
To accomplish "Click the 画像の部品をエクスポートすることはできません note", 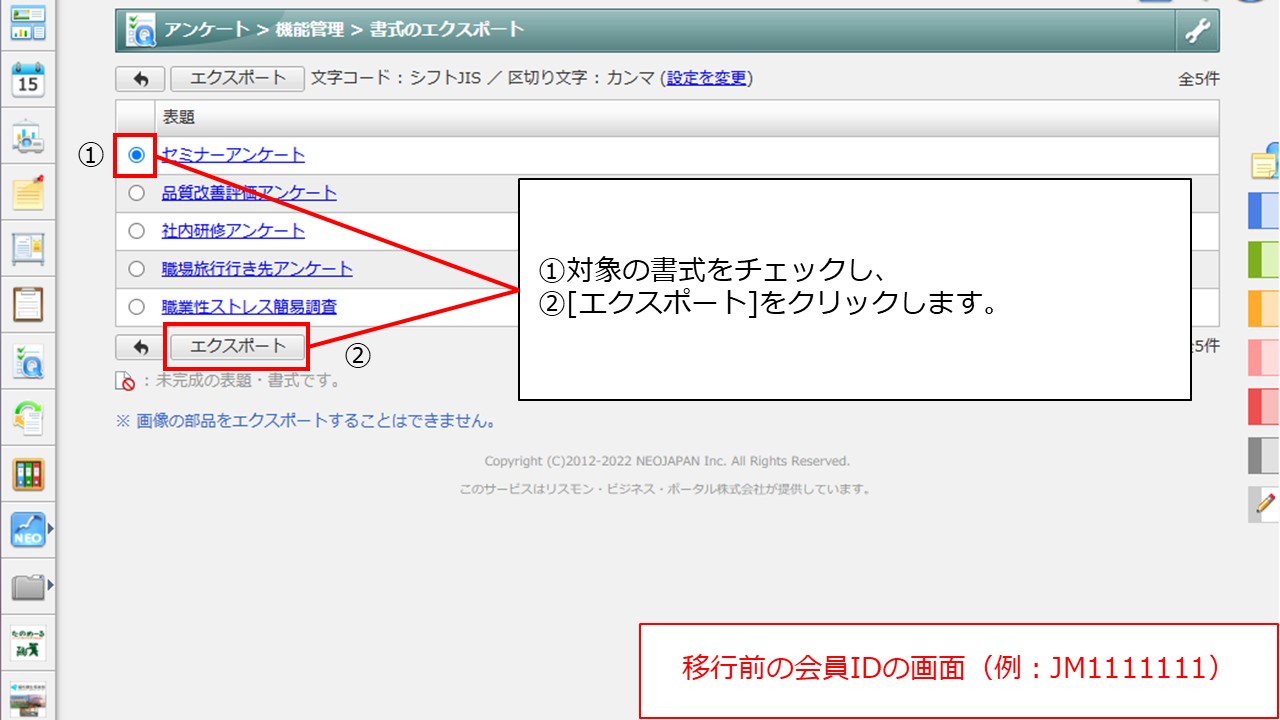I will click(307, 421).
